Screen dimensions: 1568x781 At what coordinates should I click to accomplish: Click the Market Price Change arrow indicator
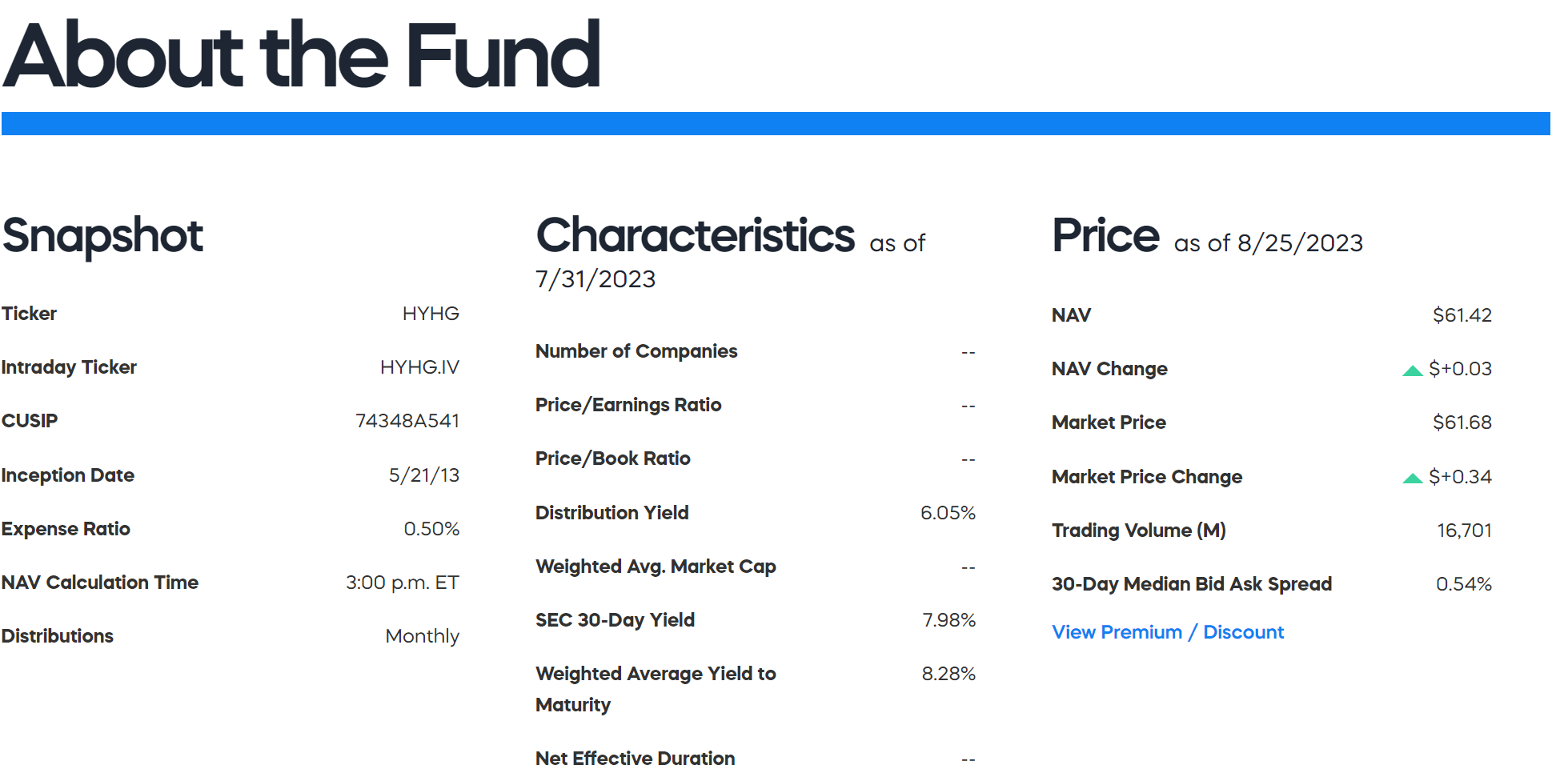1414,477
